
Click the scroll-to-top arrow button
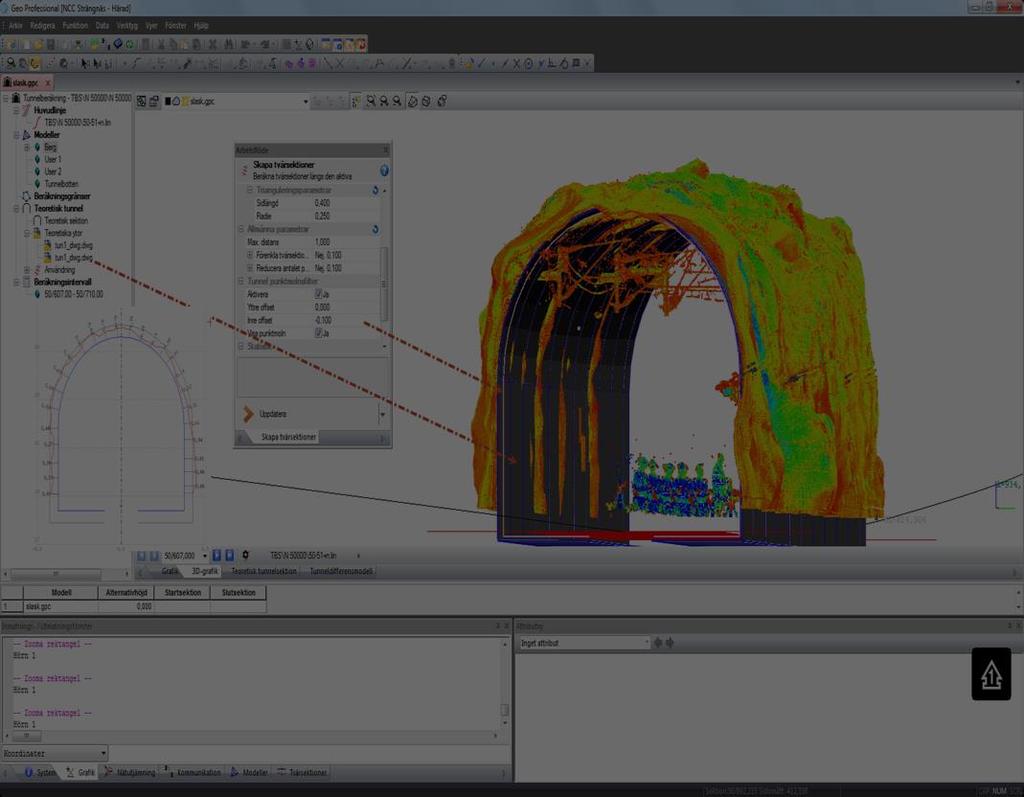[991, 674]
